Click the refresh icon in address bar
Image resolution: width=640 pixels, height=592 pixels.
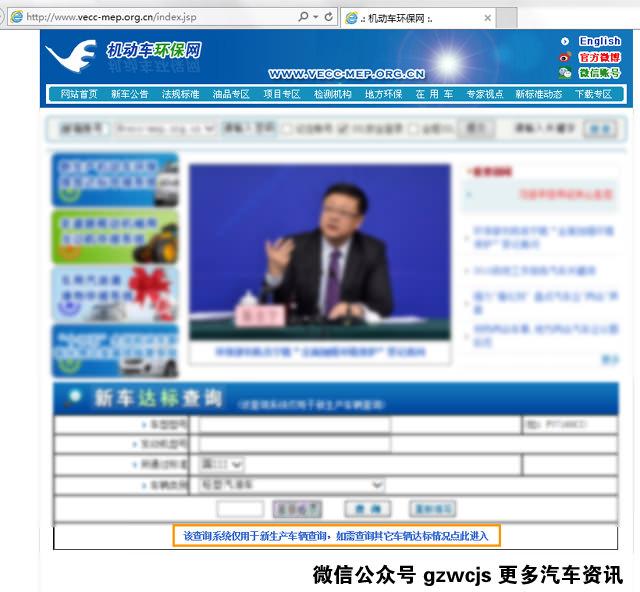tap(328, 17)
